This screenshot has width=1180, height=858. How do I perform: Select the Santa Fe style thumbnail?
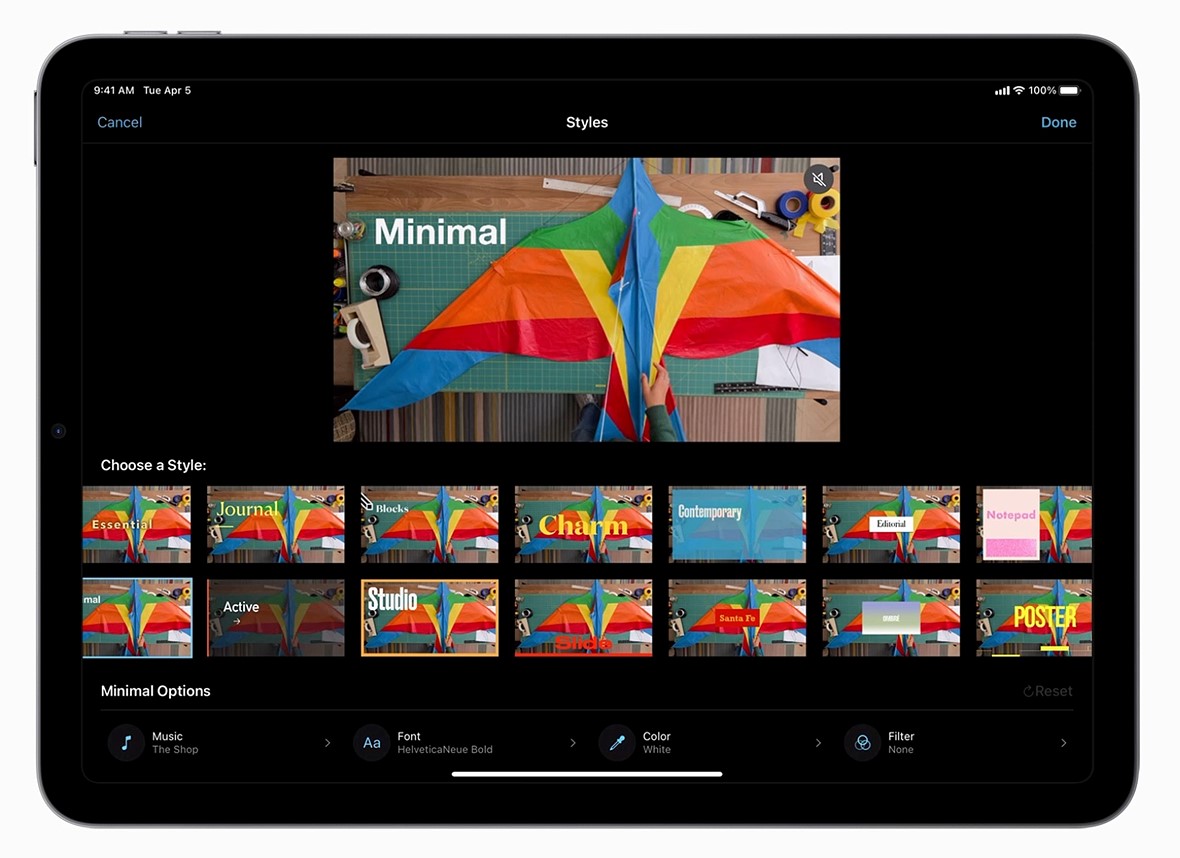click(x=737, y=617)
